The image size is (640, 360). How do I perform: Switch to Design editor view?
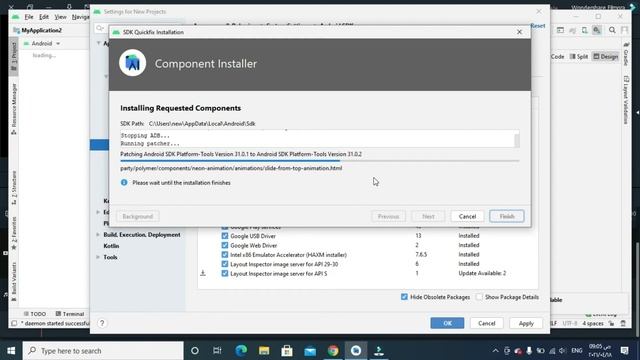click(x=606, y=56)
